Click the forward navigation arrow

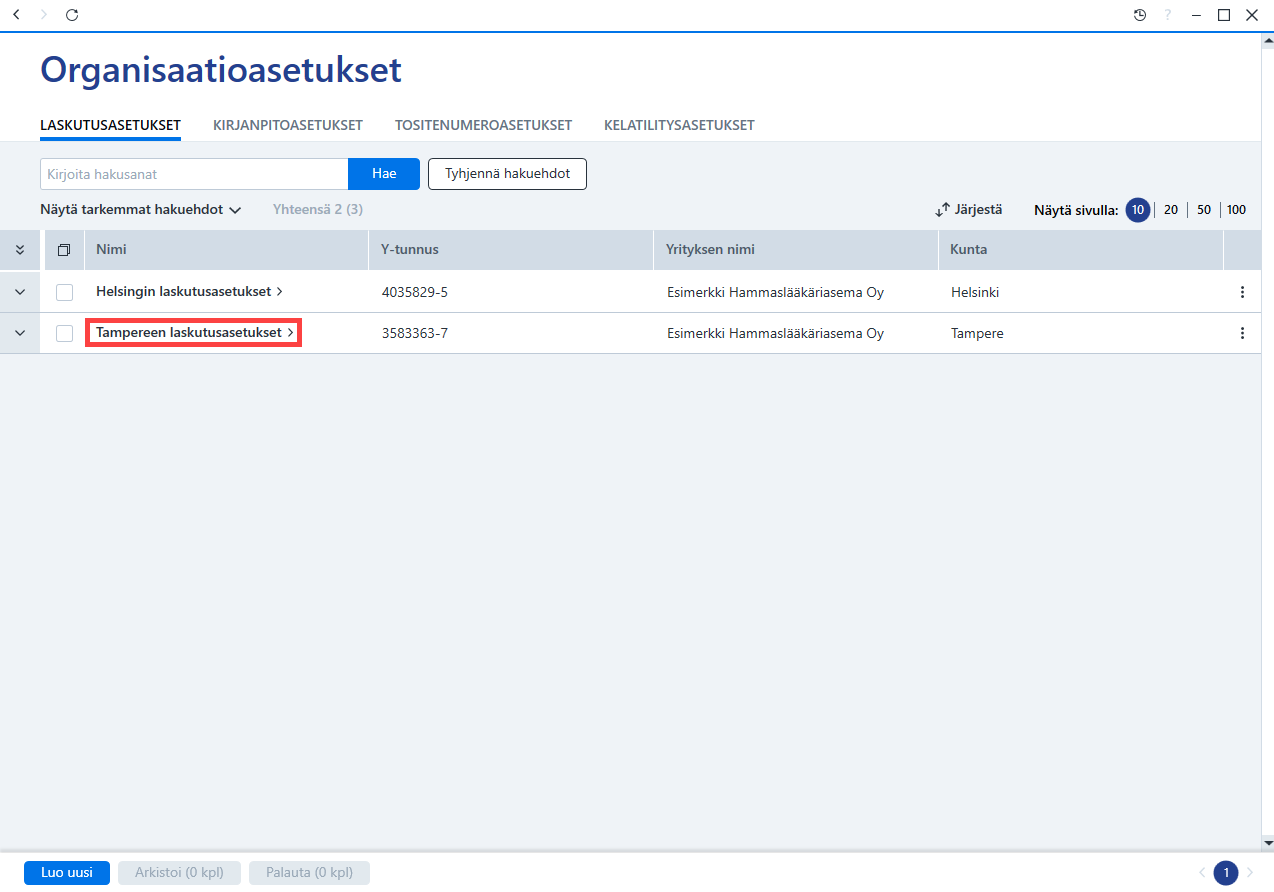(x=43, y=15)
